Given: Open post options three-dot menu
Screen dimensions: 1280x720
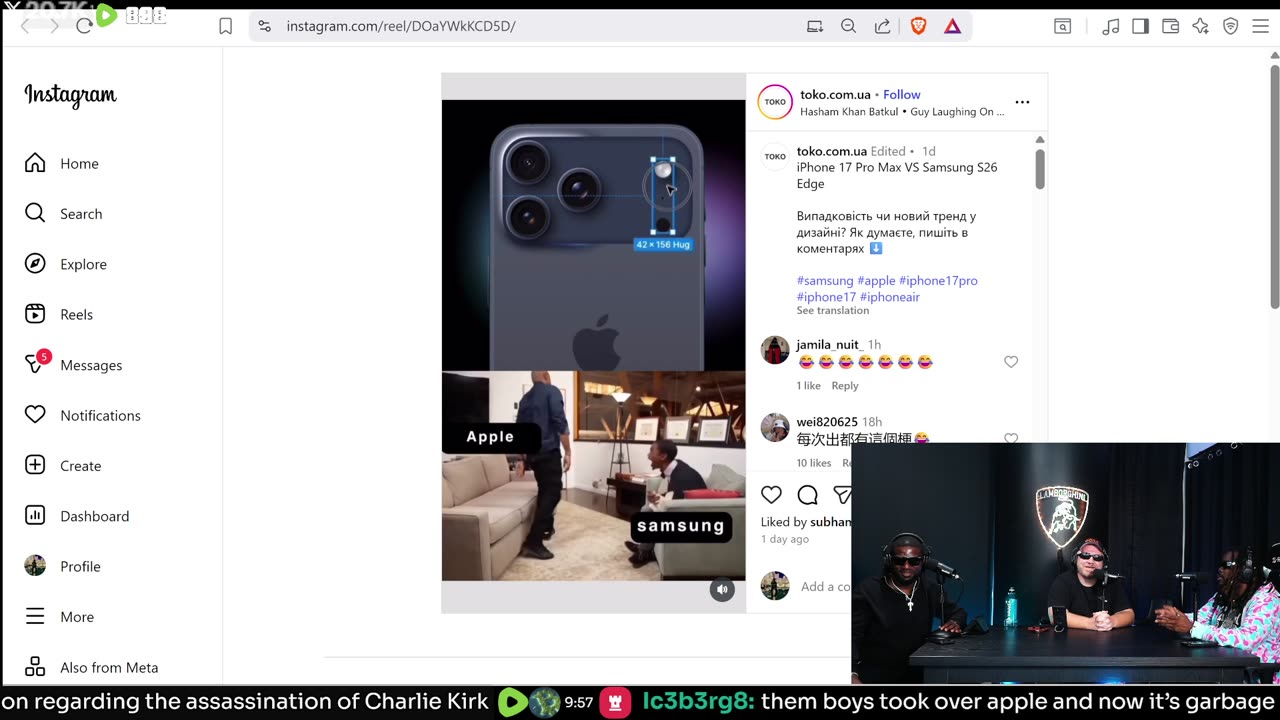Looking at the screenshot, I should click(x=1022, y=102).
